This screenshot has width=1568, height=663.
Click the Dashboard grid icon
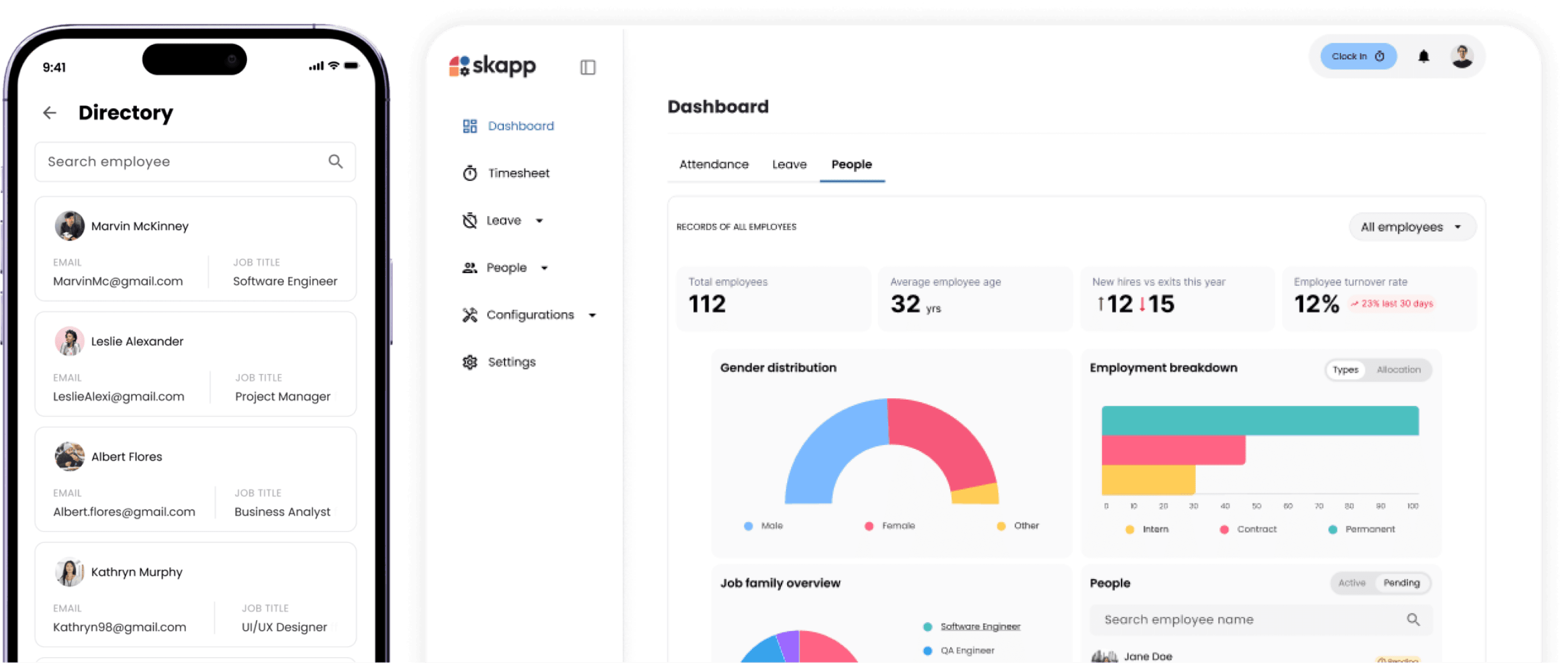tap(469, 126)
